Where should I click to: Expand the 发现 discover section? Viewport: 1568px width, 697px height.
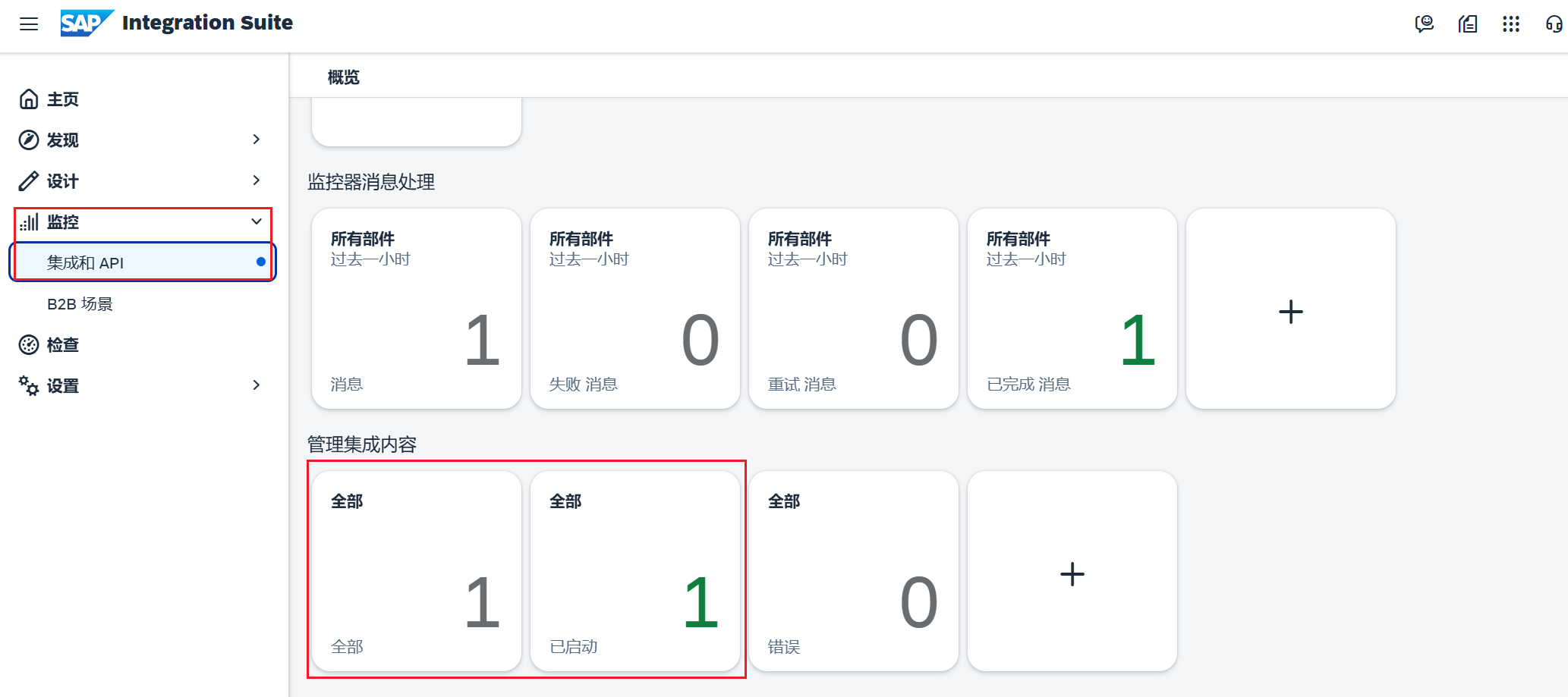pyautogui.click(x=257, y=140)
